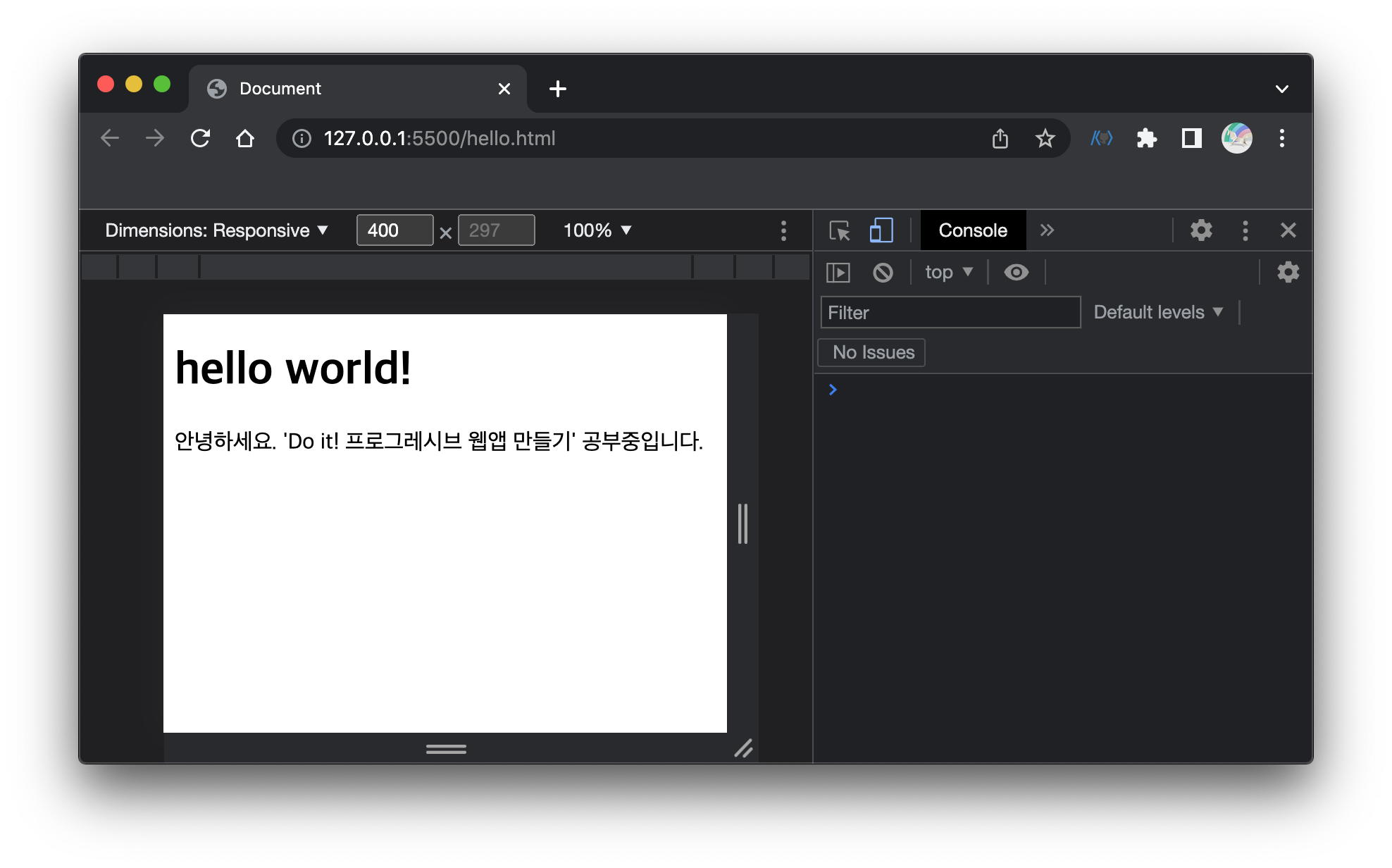Open console settings gear icon
Viewport: 1392px width, 868px height.
[1288, 273]
